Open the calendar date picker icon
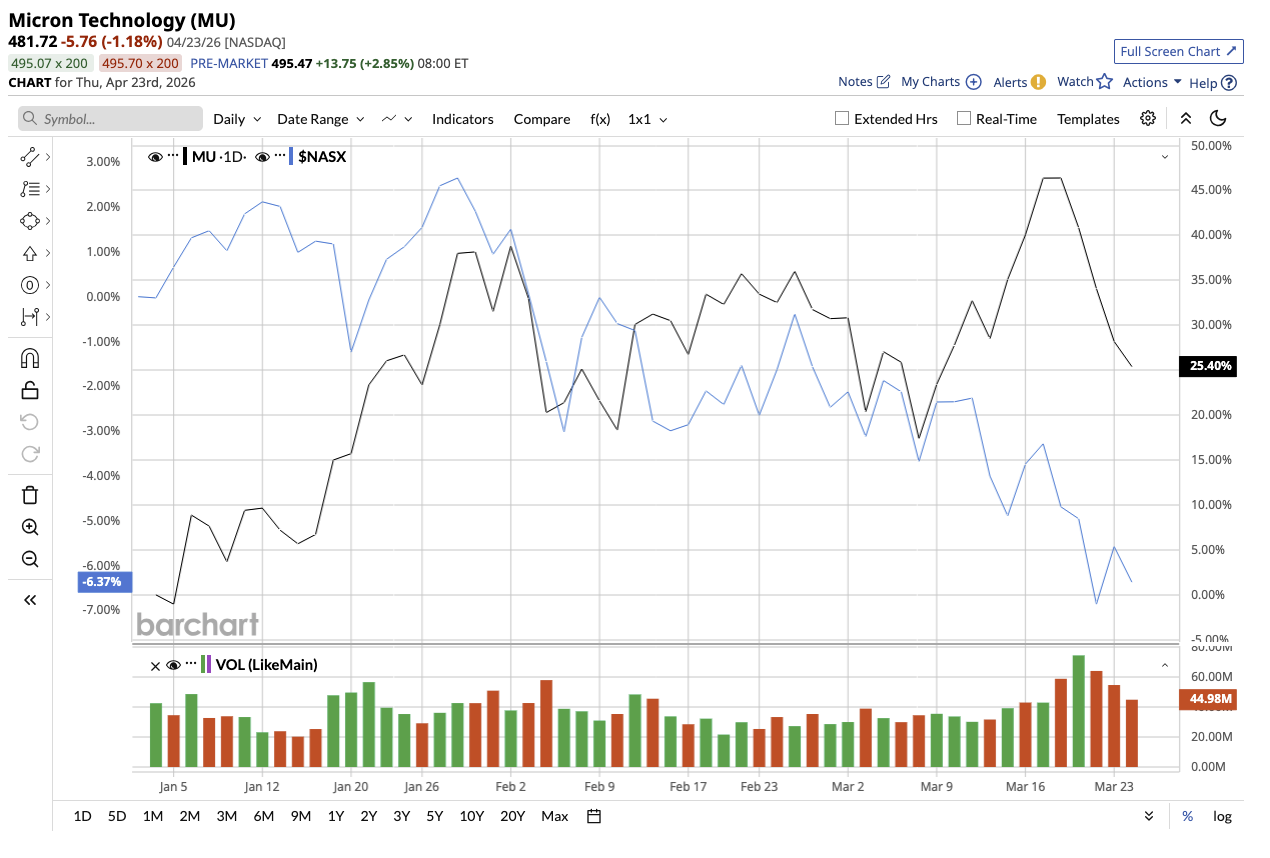The width and height of the screenshot is (1270, 858). (x=593, y=816)
